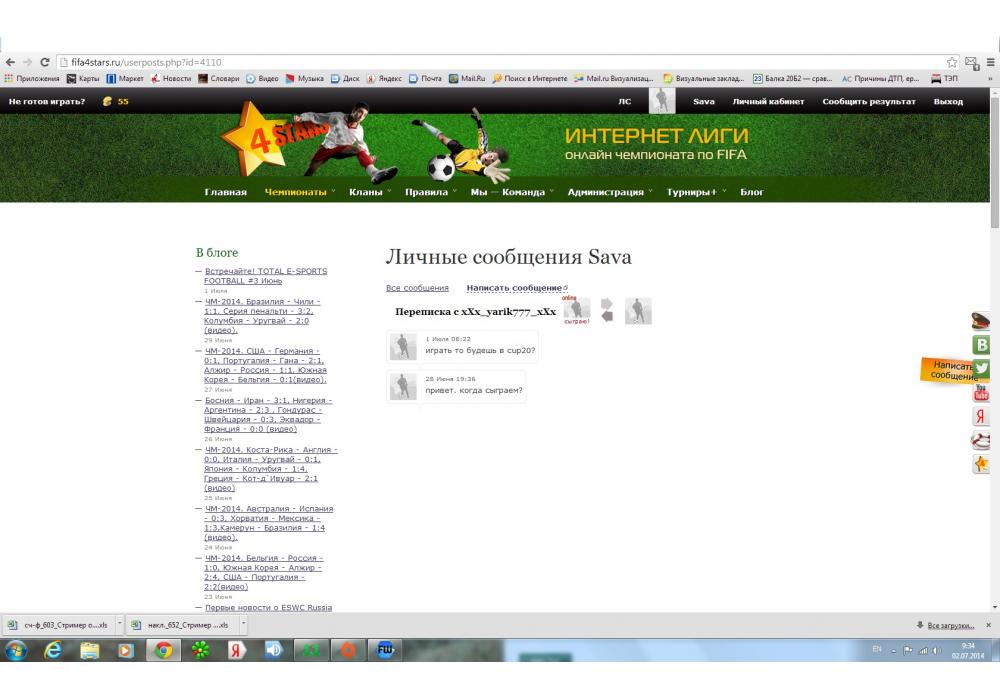Bookmark page with address bar star

(x=952, y=62)
